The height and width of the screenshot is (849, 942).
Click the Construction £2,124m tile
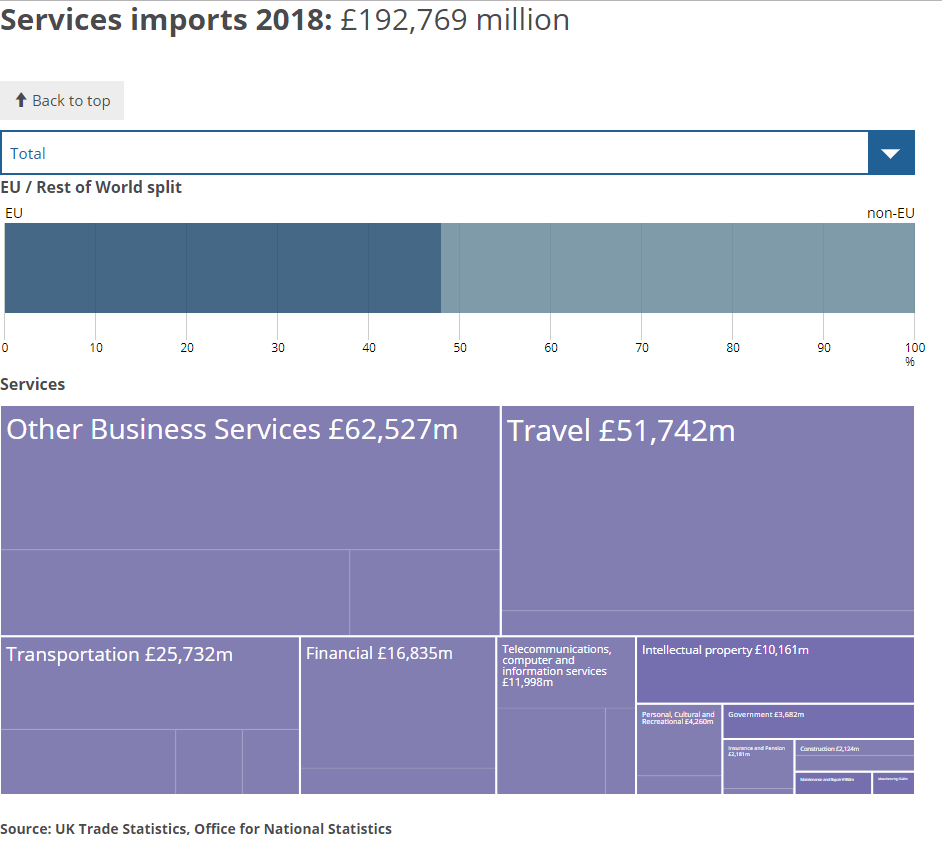coord(854,748)
